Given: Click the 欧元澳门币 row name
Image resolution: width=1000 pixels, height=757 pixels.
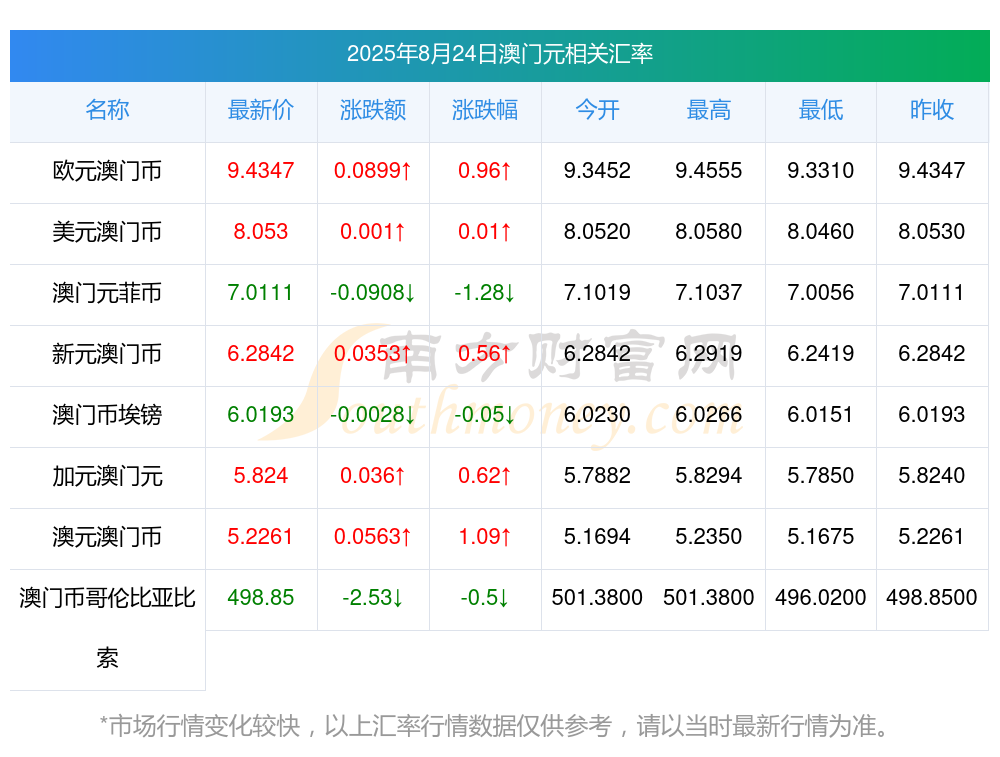Looking at the screenshot, I should (107, 171).
